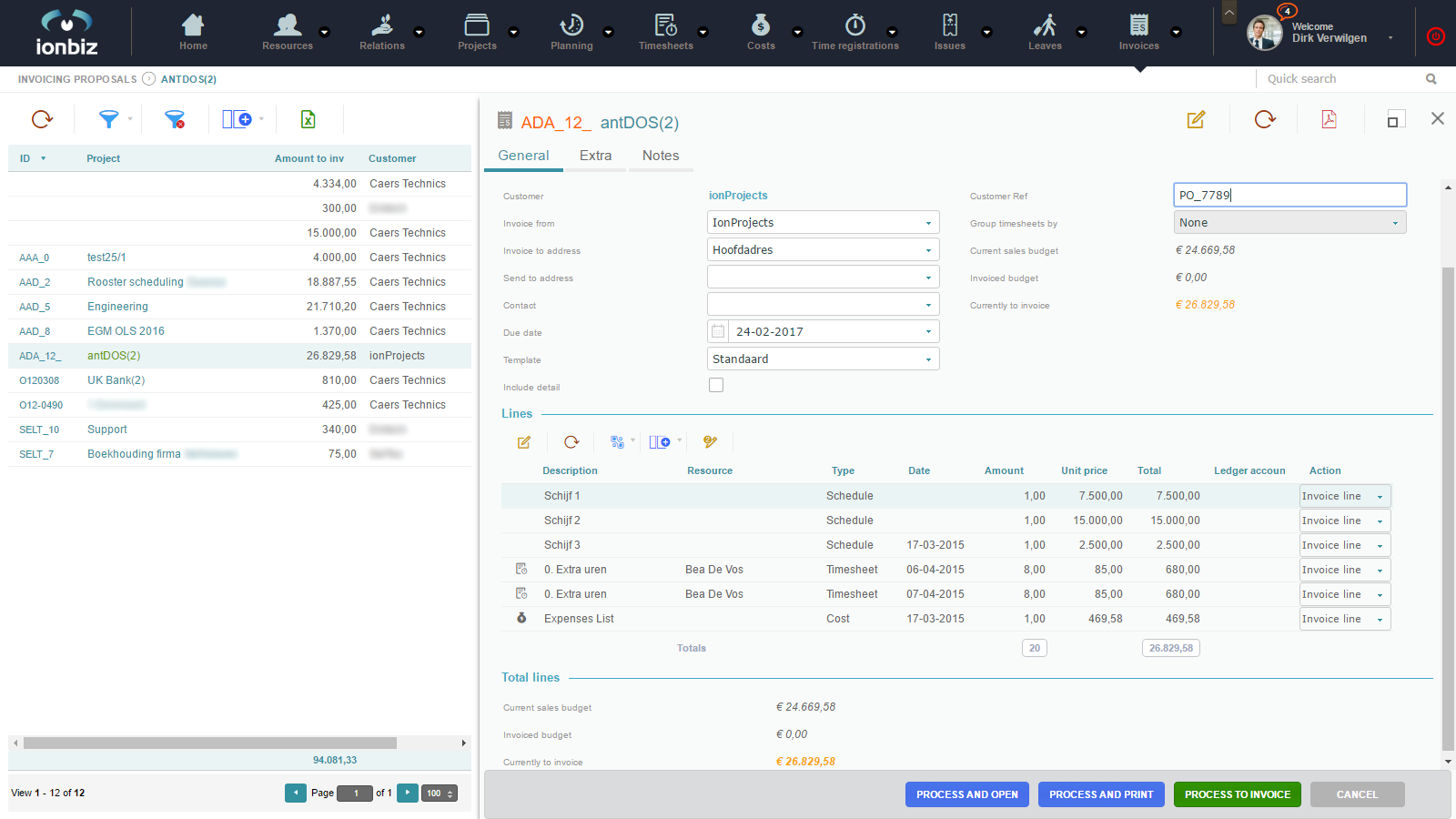Edit selected line in Lines toolbar
1456x819 pixels.
point(524,442)
